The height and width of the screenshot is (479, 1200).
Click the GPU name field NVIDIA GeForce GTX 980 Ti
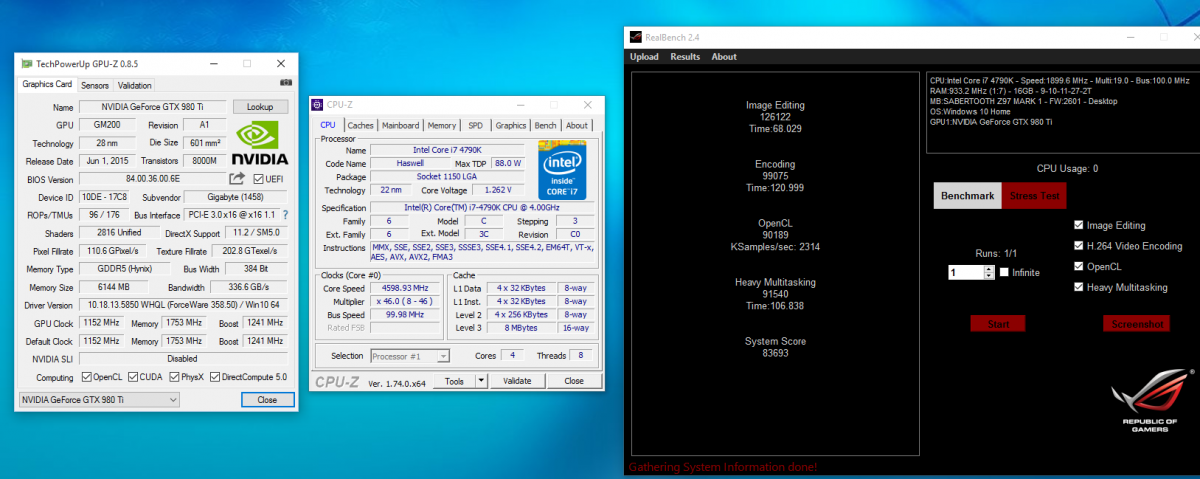(151, 107)
